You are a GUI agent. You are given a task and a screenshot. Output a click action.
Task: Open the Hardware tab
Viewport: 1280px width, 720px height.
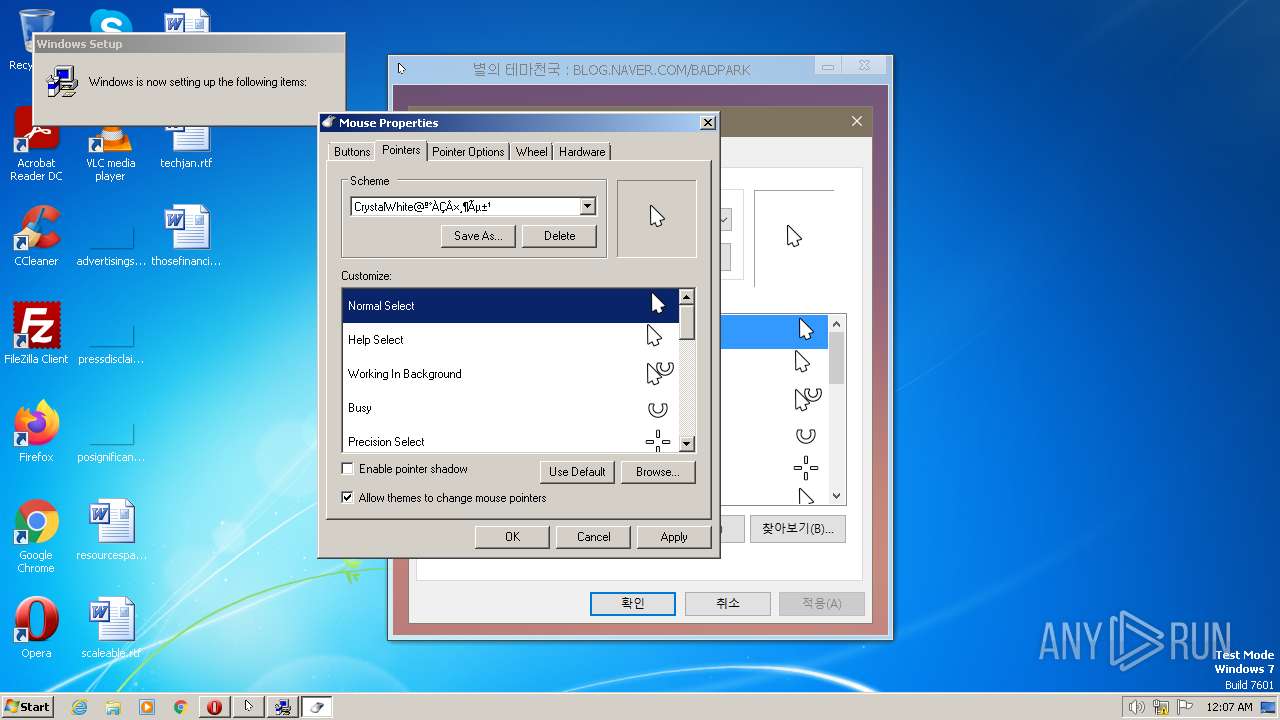point(582,152)
